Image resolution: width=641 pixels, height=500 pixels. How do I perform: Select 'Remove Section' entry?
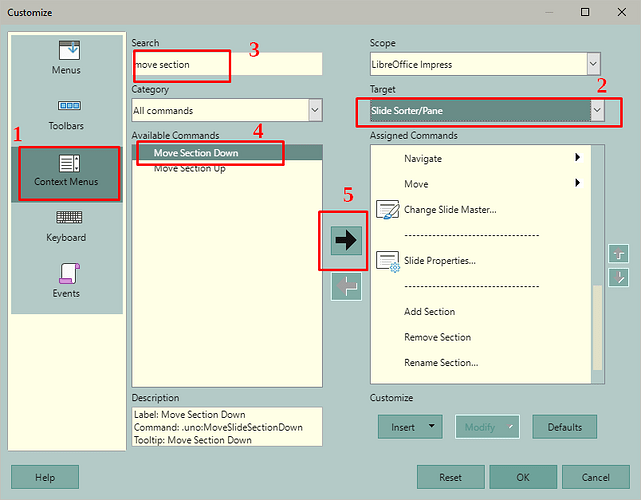click(x=437, y=337)
